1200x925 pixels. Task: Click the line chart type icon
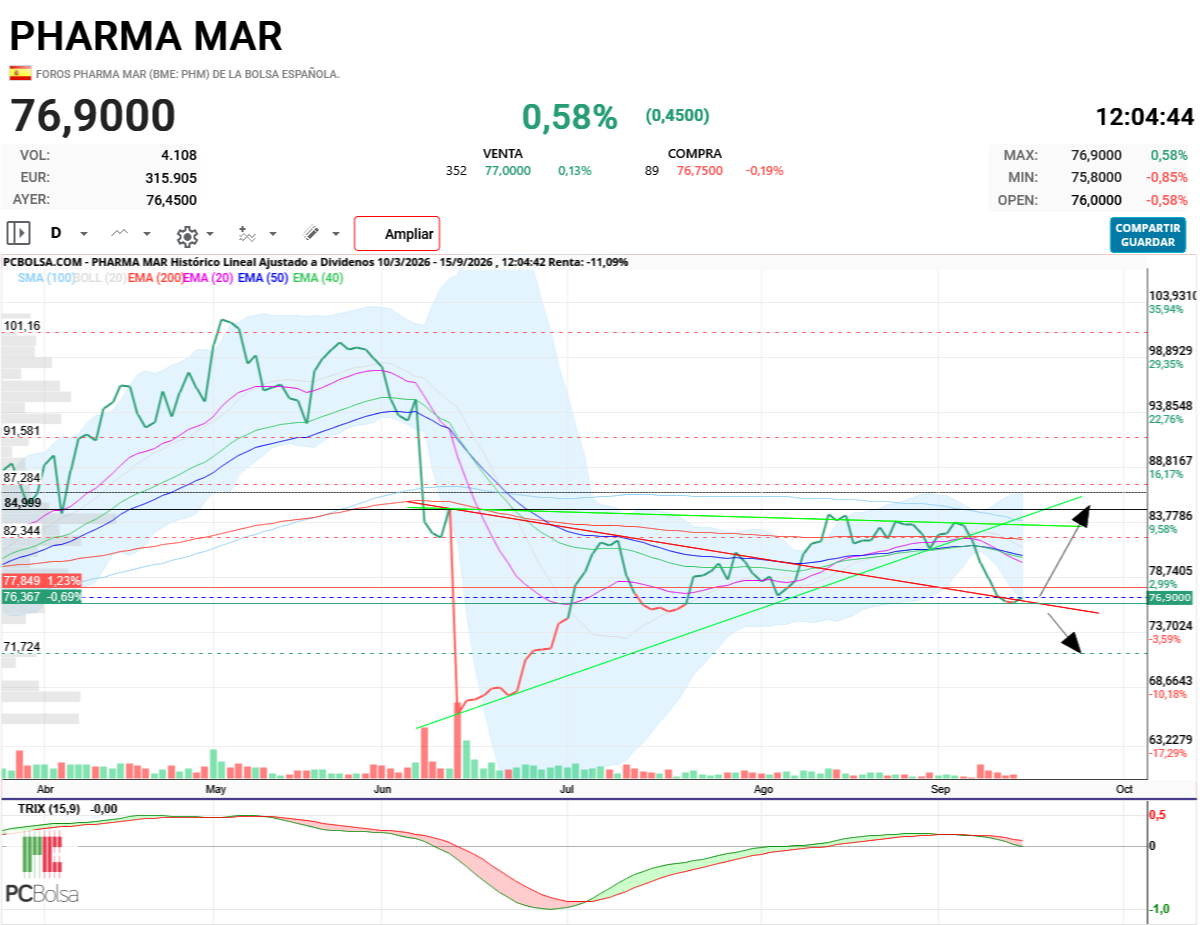pyautogui.click(x=120, y=233)
